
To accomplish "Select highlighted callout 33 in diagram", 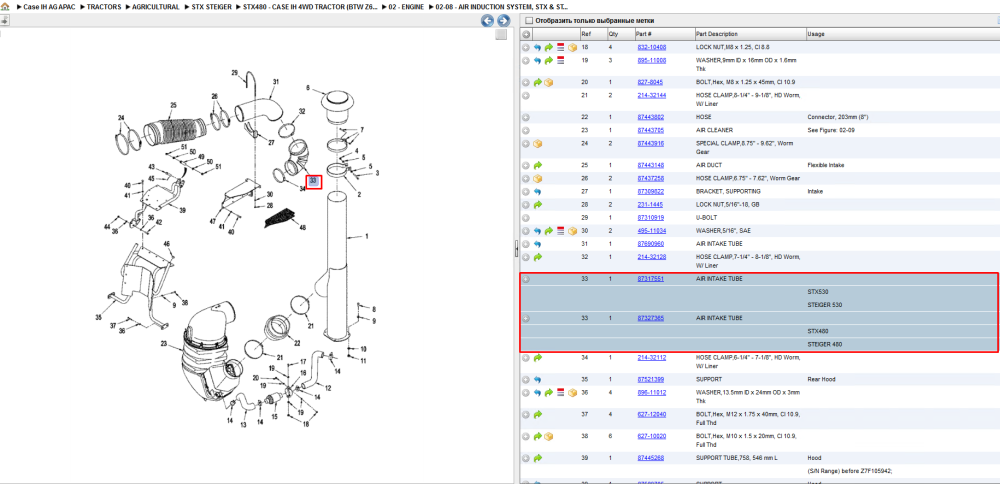I will (x=313, y=181).
